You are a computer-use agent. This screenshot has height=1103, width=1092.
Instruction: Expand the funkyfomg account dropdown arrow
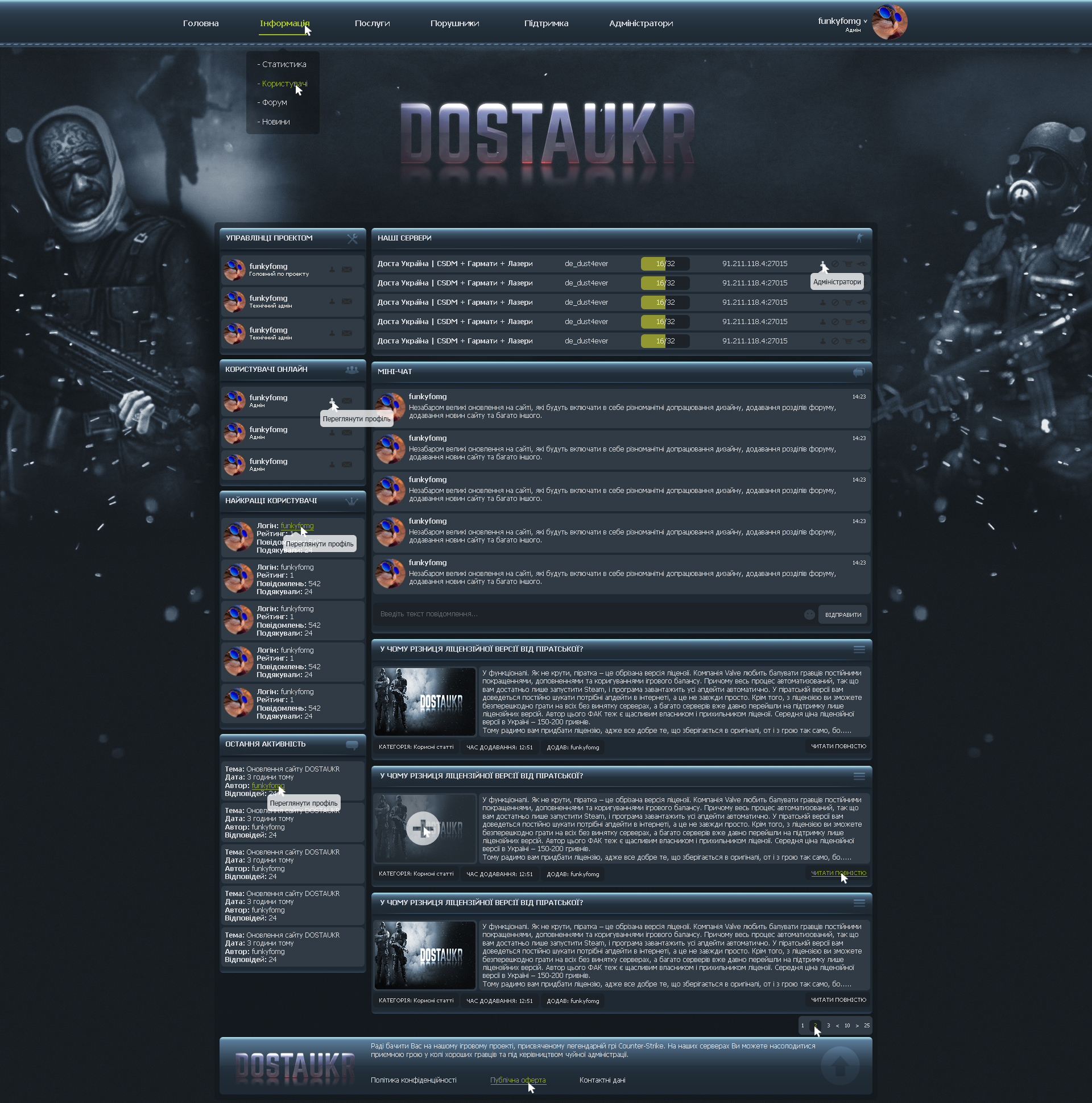tap(865, 22)
